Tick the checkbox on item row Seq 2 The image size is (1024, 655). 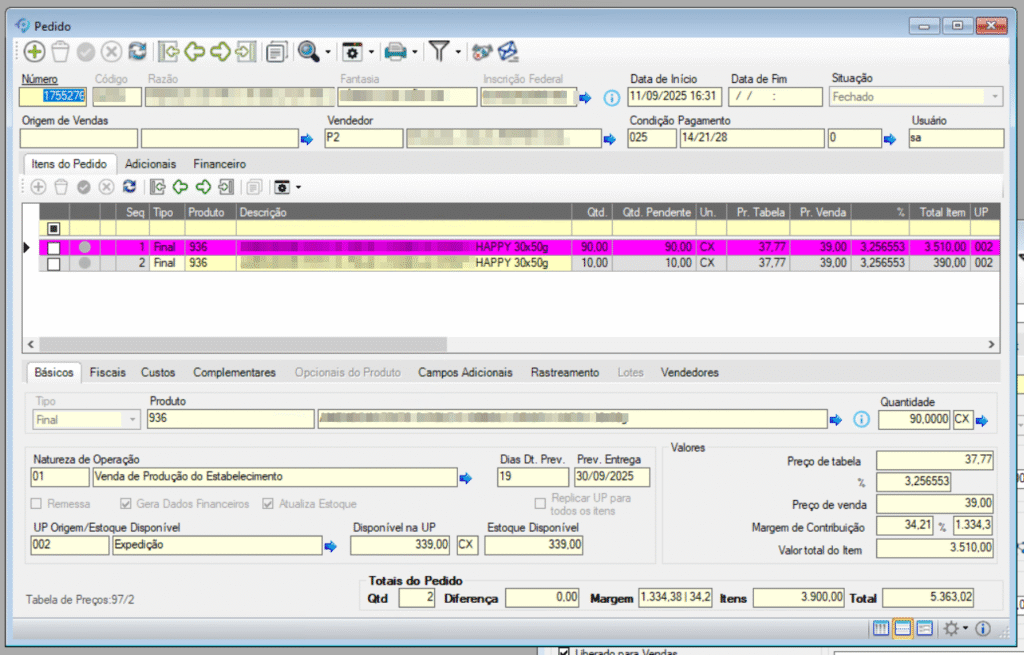pos(54,263)
